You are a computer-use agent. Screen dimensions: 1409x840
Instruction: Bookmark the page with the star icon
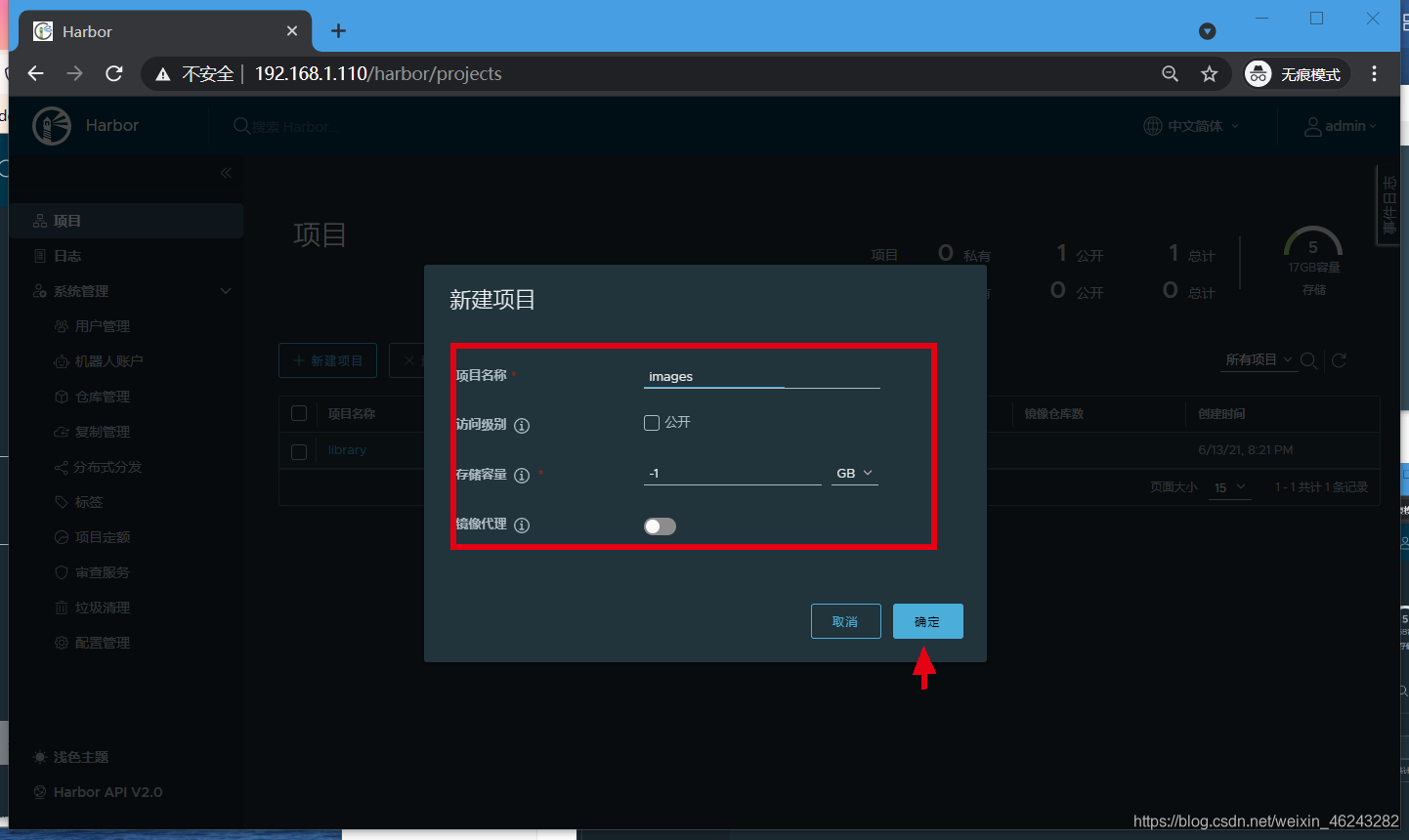click(1210, 74)
